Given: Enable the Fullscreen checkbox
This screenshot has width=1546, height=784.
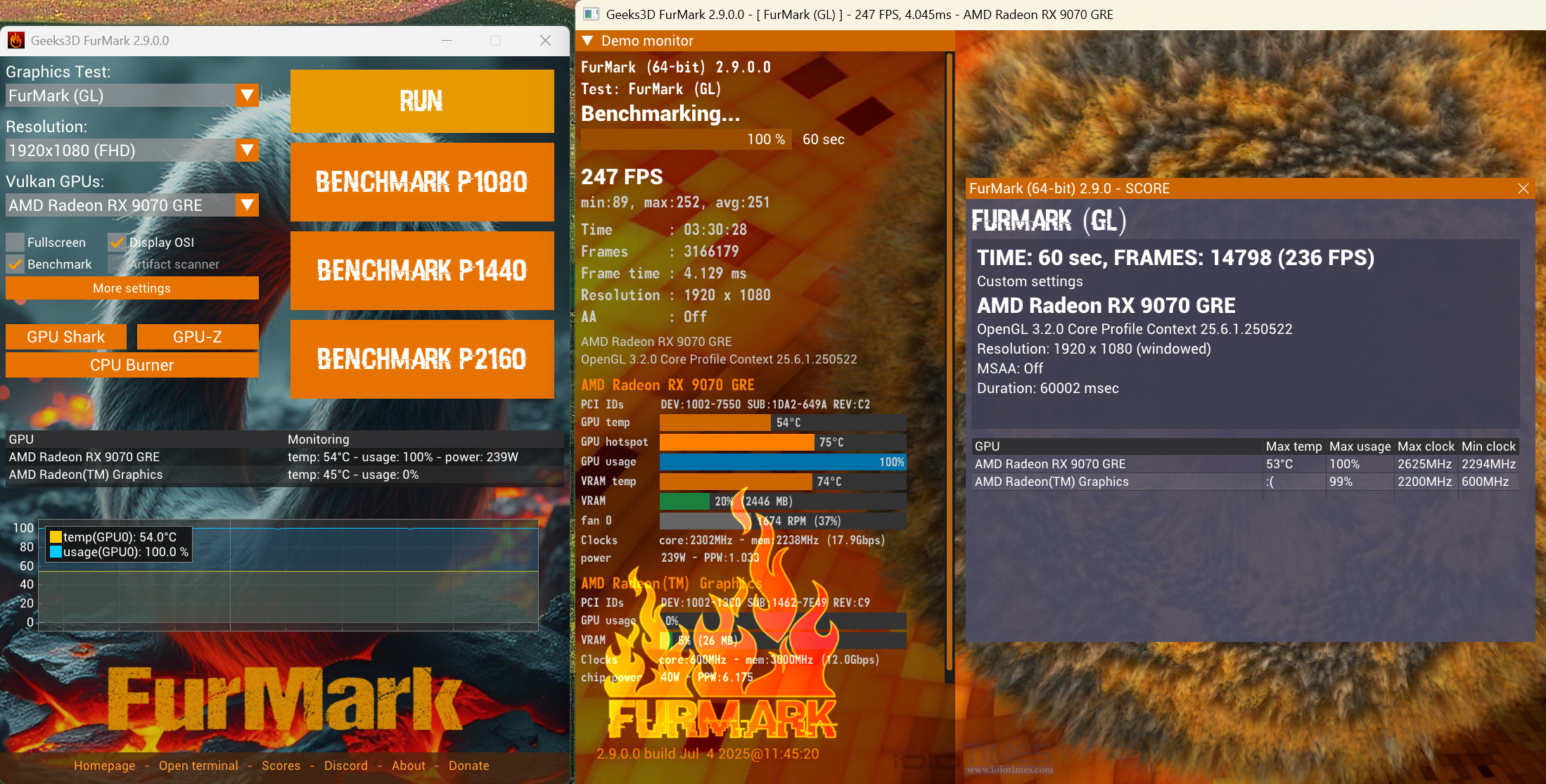Looking at the screenshot, I should pyautogui.click(x=15, y=242).
